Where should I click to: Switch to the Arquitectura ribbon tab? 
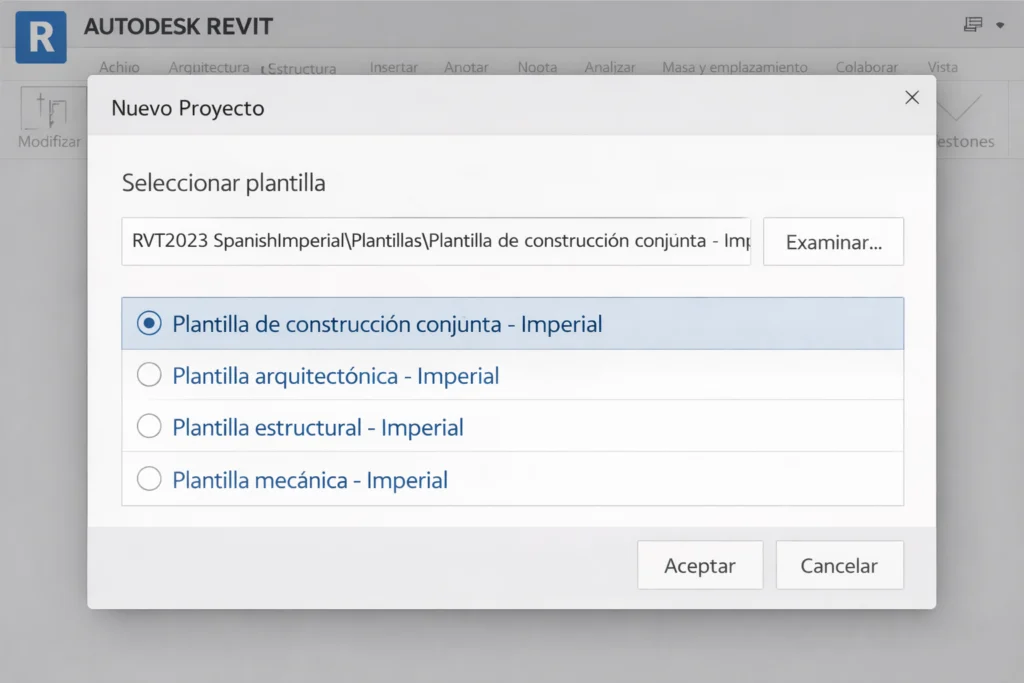pos(208,67)
